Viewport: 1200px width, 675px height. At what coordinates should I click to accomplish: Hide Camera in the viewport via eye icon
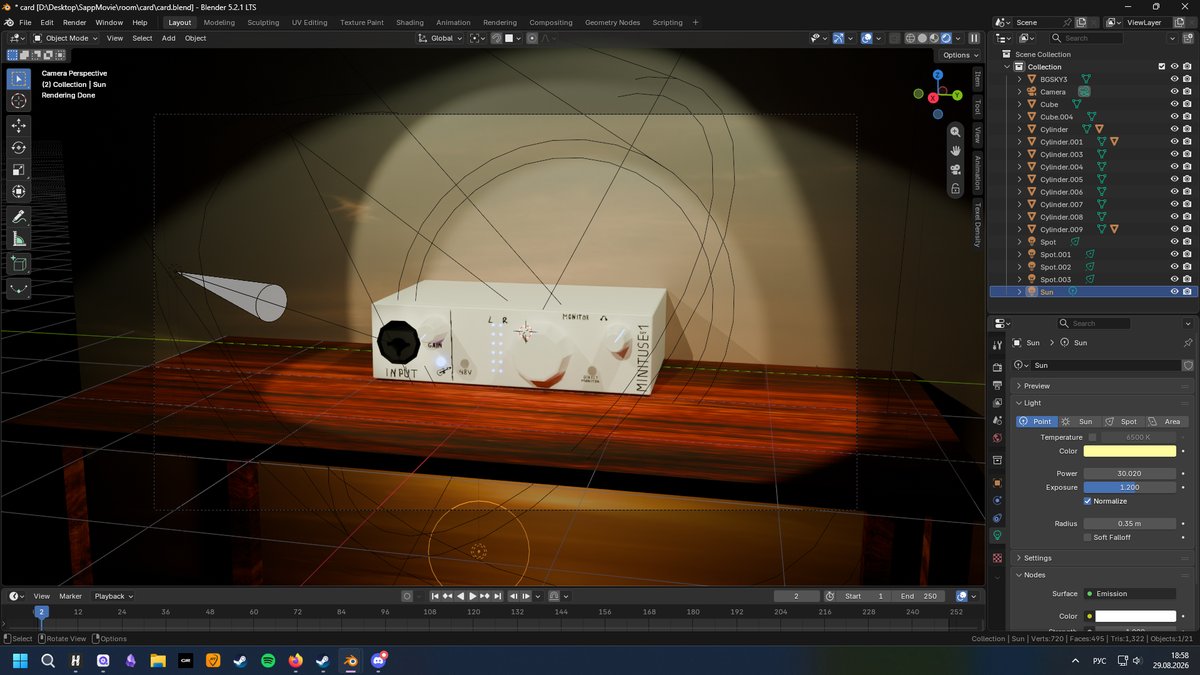(x=1174, y=92)
